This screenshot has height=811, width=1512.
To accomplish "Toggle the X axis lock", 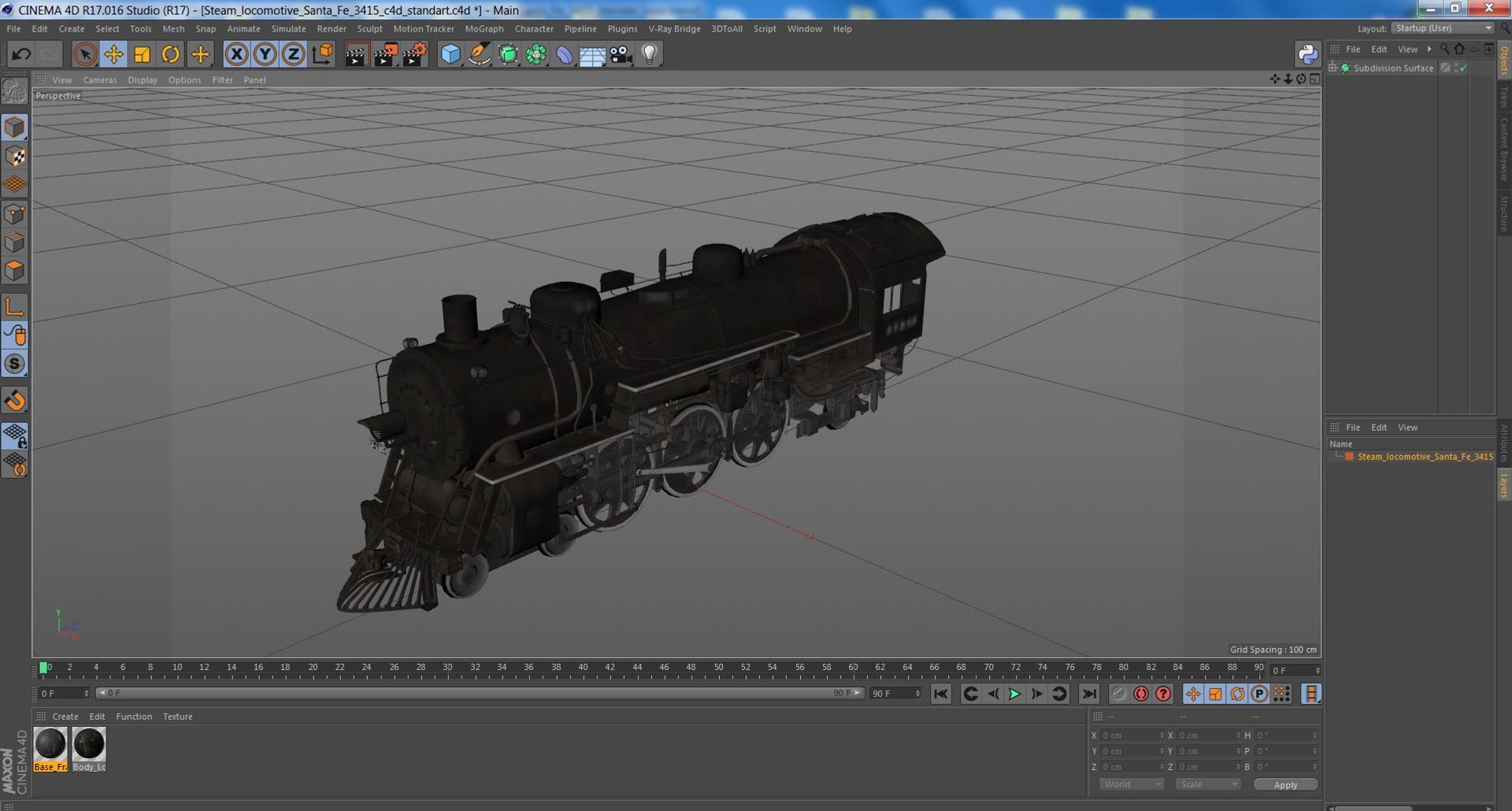I will click(x=236, y=54).
